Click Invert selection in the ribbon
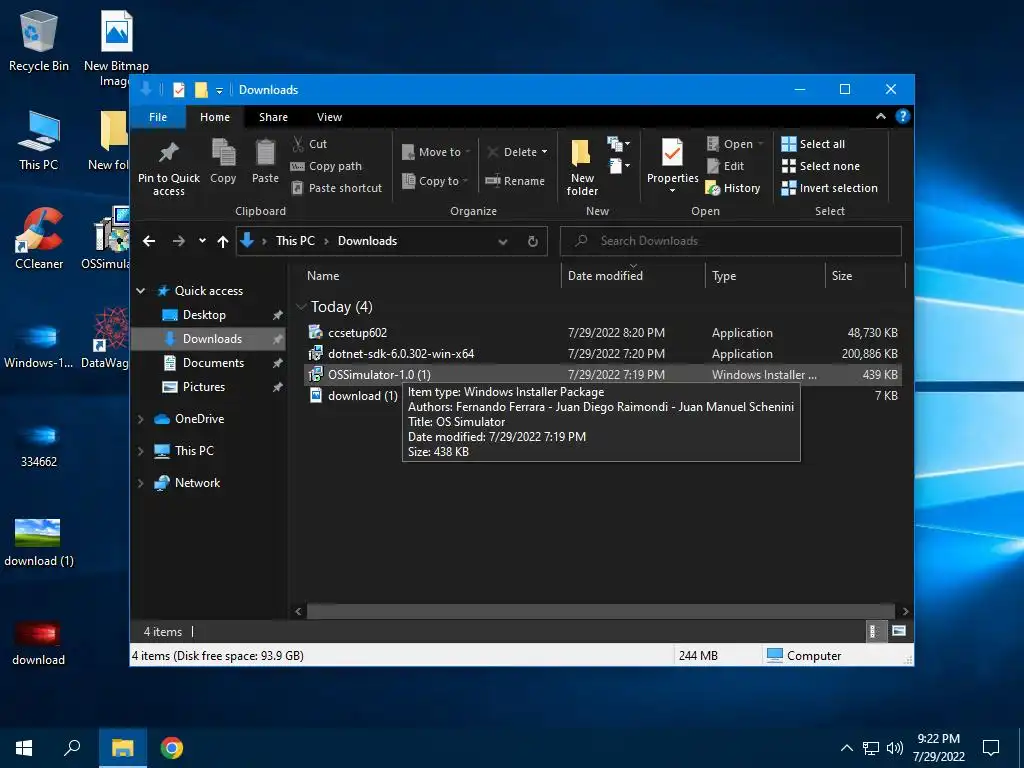The height and width of the screenshot is (768, 1024). click(829, 188)
